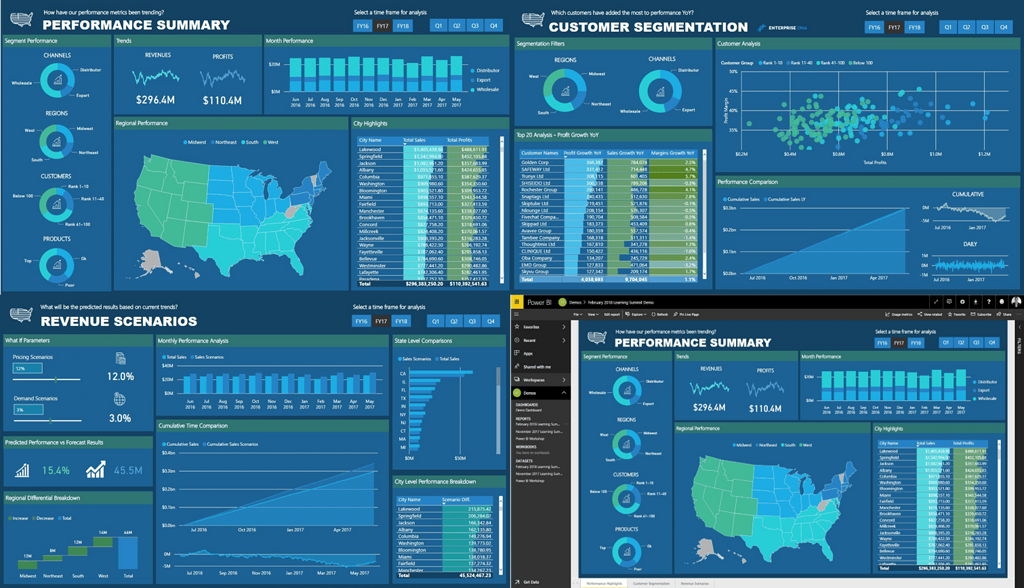The width and height of the screenshot is (1024, 588).
Task: Toggle FY18 in the top-left Performance Summary
Action: tap(402, 26)
